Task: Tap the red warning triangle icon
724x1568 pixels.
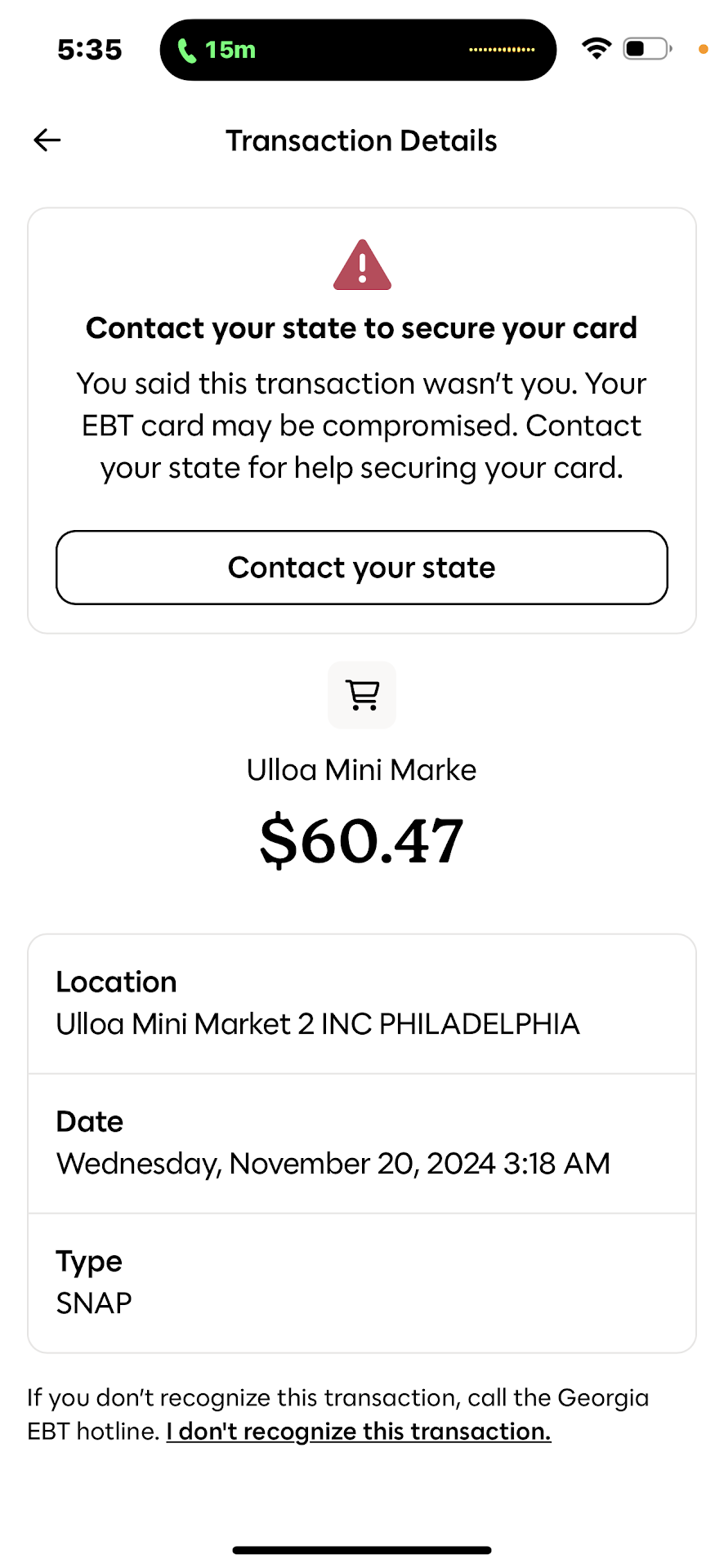Action: tap(362, 266)
